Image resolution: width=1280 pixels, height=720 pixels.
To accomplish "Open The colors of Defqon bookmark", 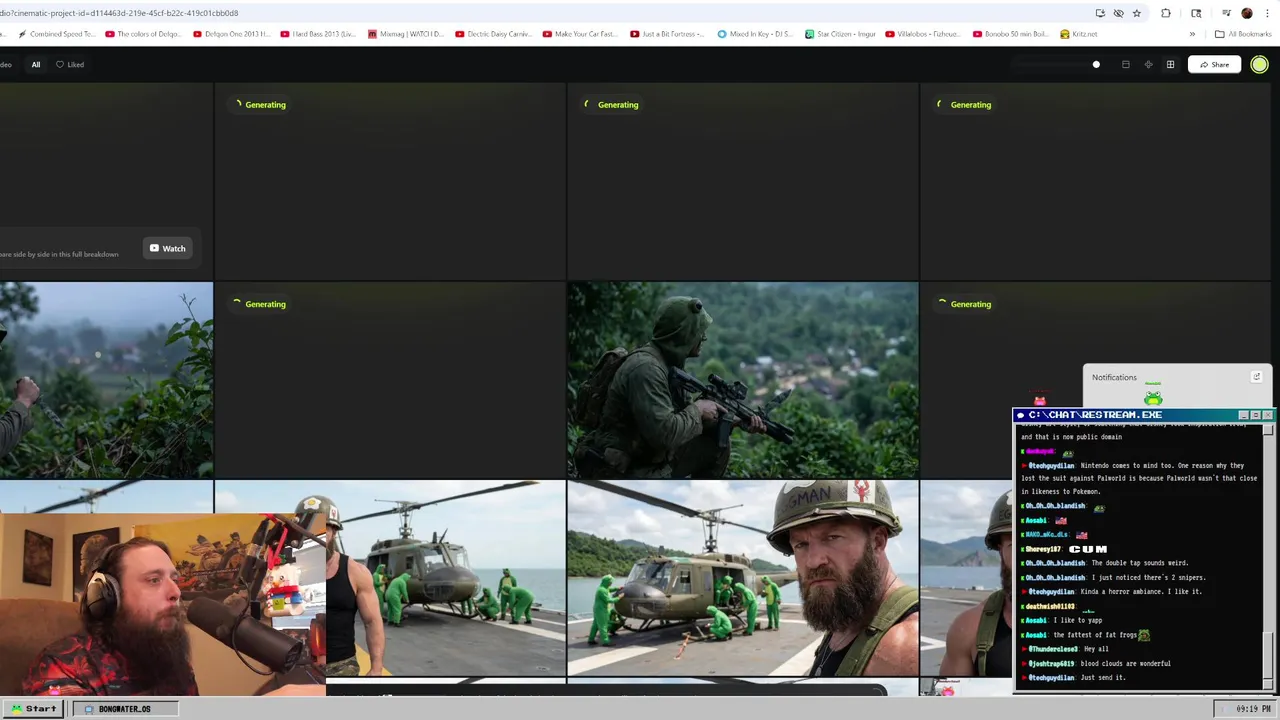I will click(x=143, y=34).
